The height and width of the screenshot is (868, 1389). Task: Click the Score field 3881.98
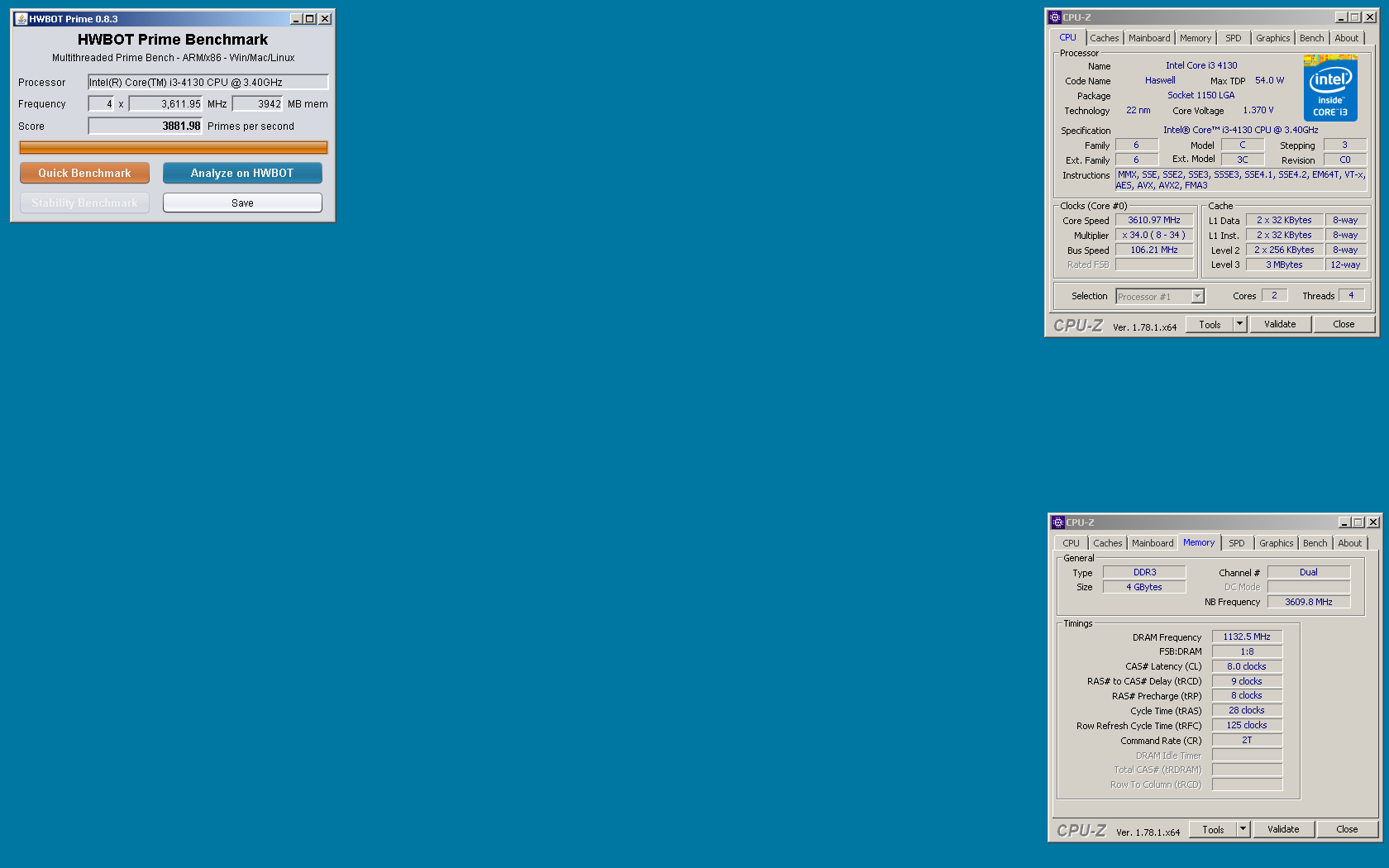click(146, 126)
